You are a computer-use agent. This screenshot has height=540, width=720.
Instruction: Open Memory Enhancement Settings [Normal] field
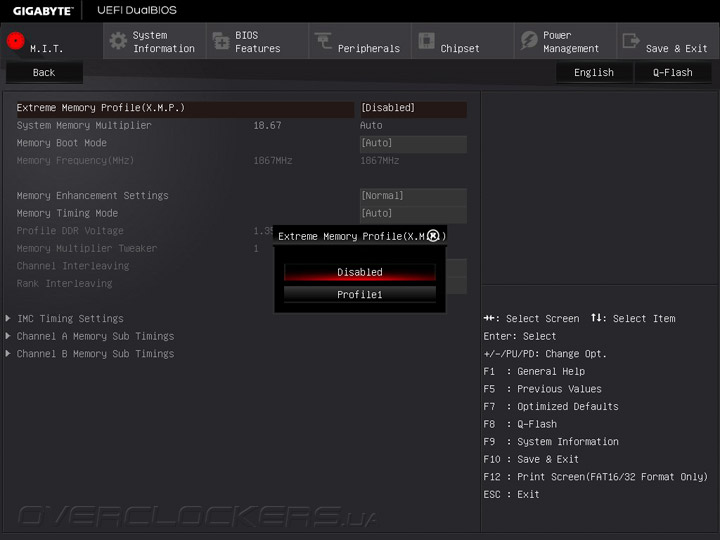pos(413,196)
